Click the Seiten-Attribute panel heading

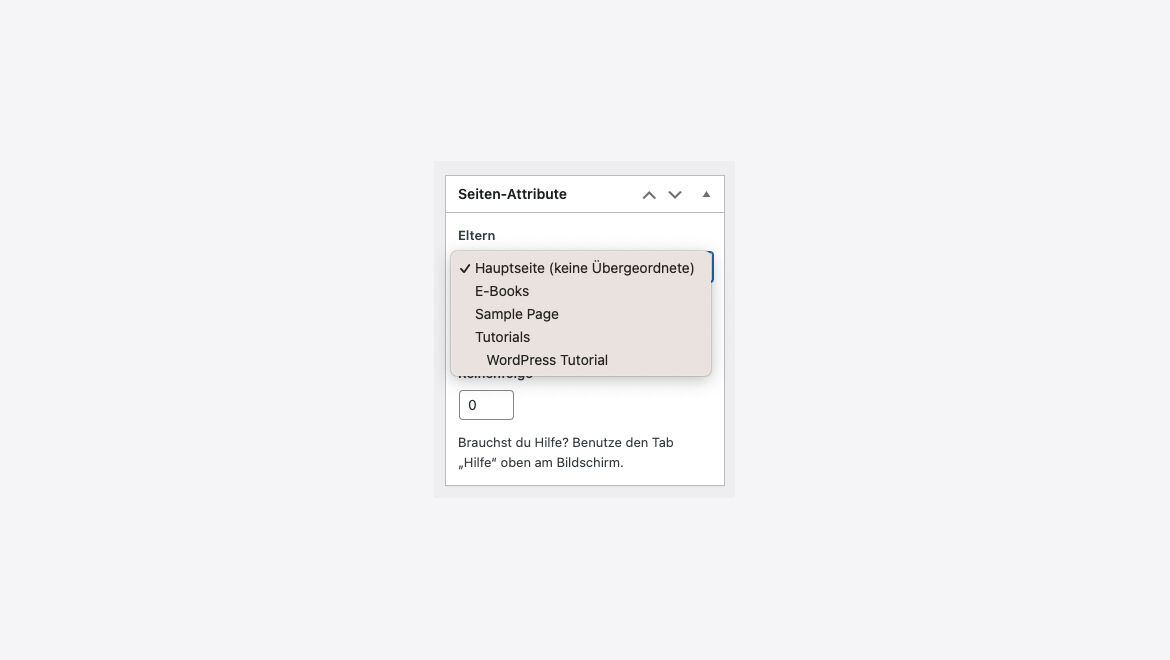tap(512, 194)
